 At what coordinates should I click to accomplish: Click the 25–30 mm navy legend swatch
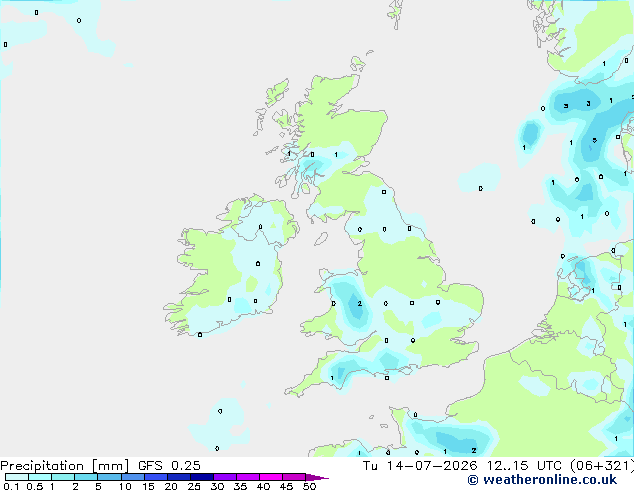coord(201,477)
